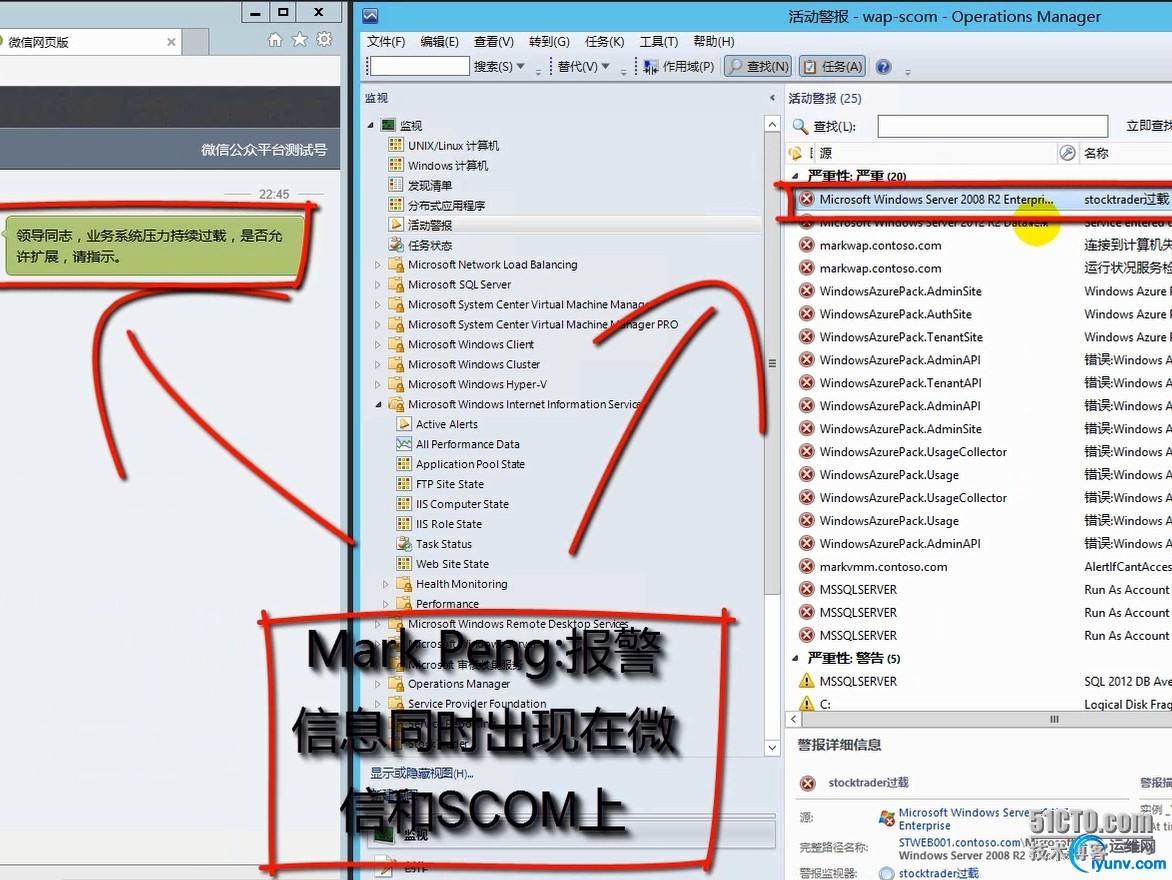Select UNIX/Linux 计算机 view
The width and height of the screenshot is (1172, 880).
453,145
